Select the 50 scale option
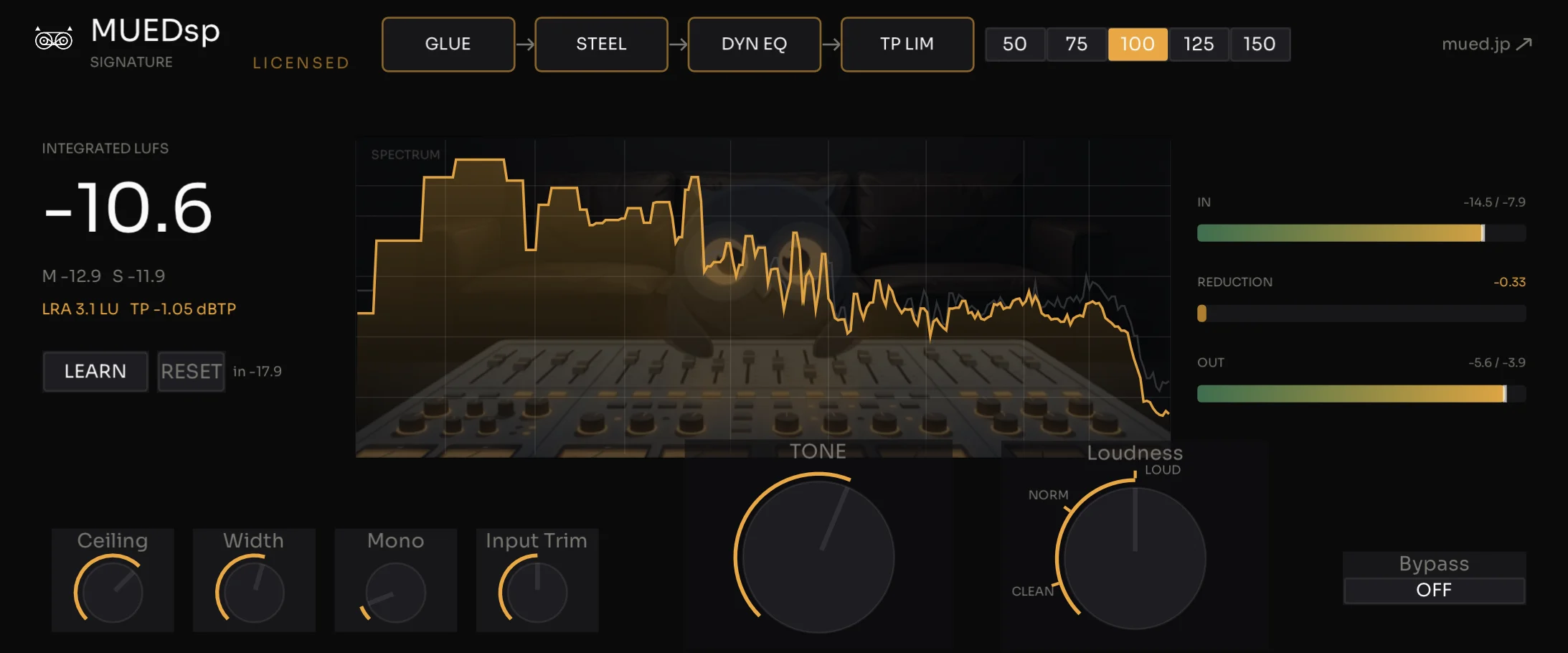This screenshot has height=653, width=1568. (1015, 44)
